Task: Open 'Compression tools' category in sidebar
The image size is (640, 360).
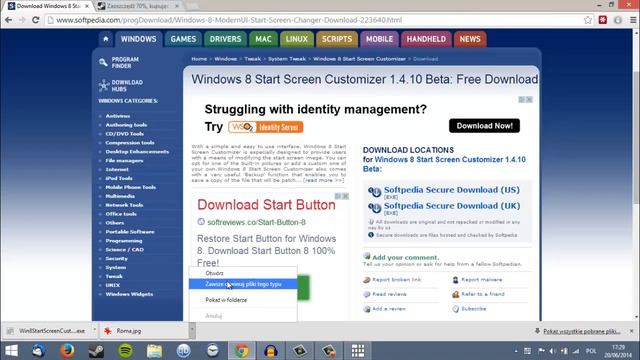Action: tap(130, 142)
